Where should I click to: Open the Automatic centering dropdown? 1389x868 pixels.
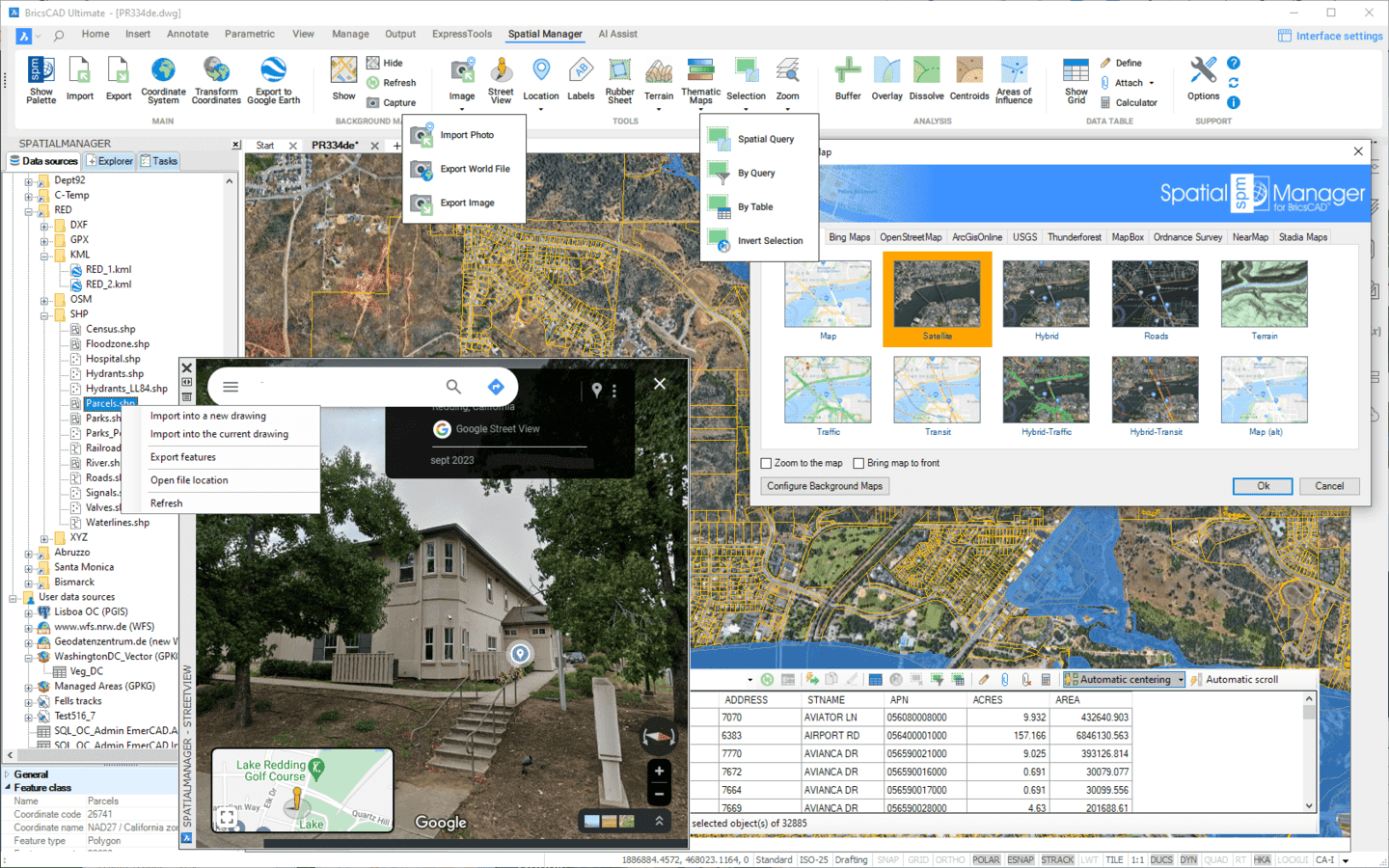1181,680
